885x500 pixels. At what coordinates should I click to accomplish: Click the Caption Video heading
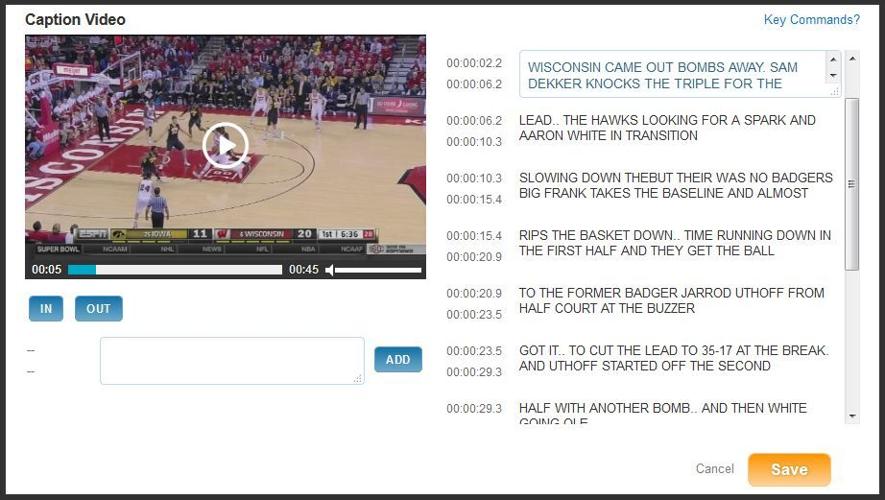(75, 20)
